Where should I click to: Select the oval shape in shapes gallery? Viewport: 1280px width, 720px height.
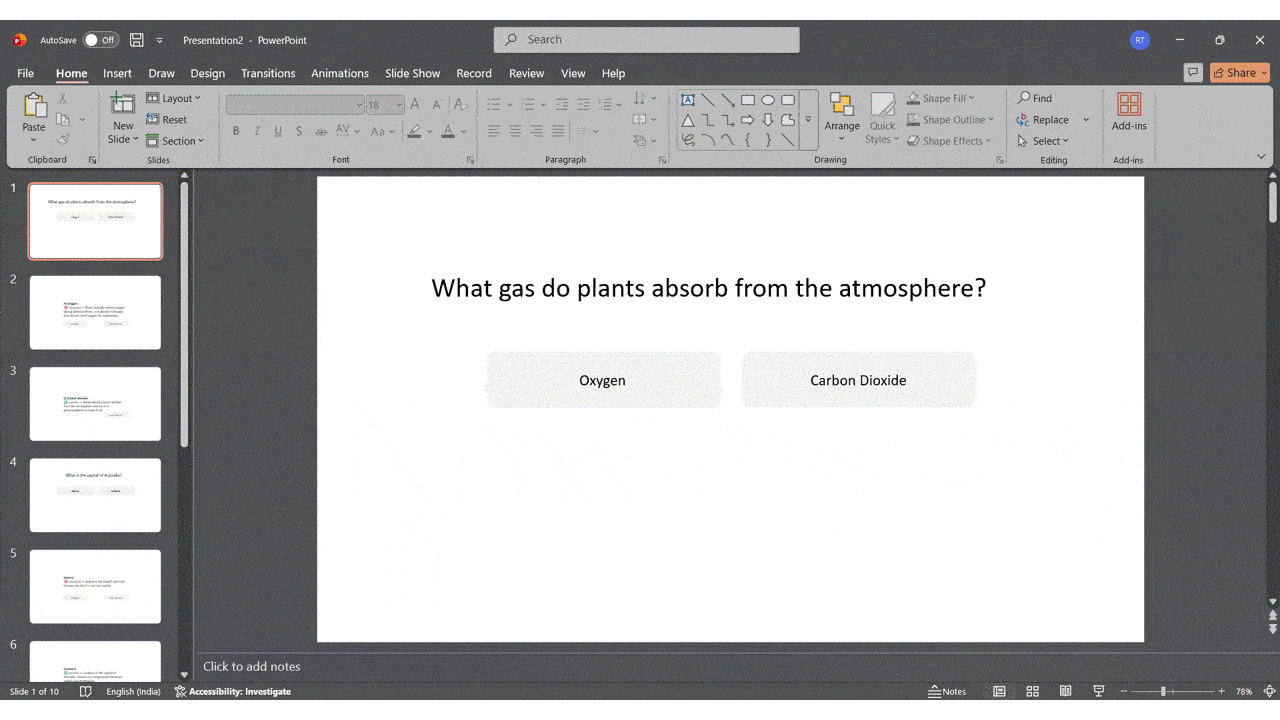pos(768,100)
